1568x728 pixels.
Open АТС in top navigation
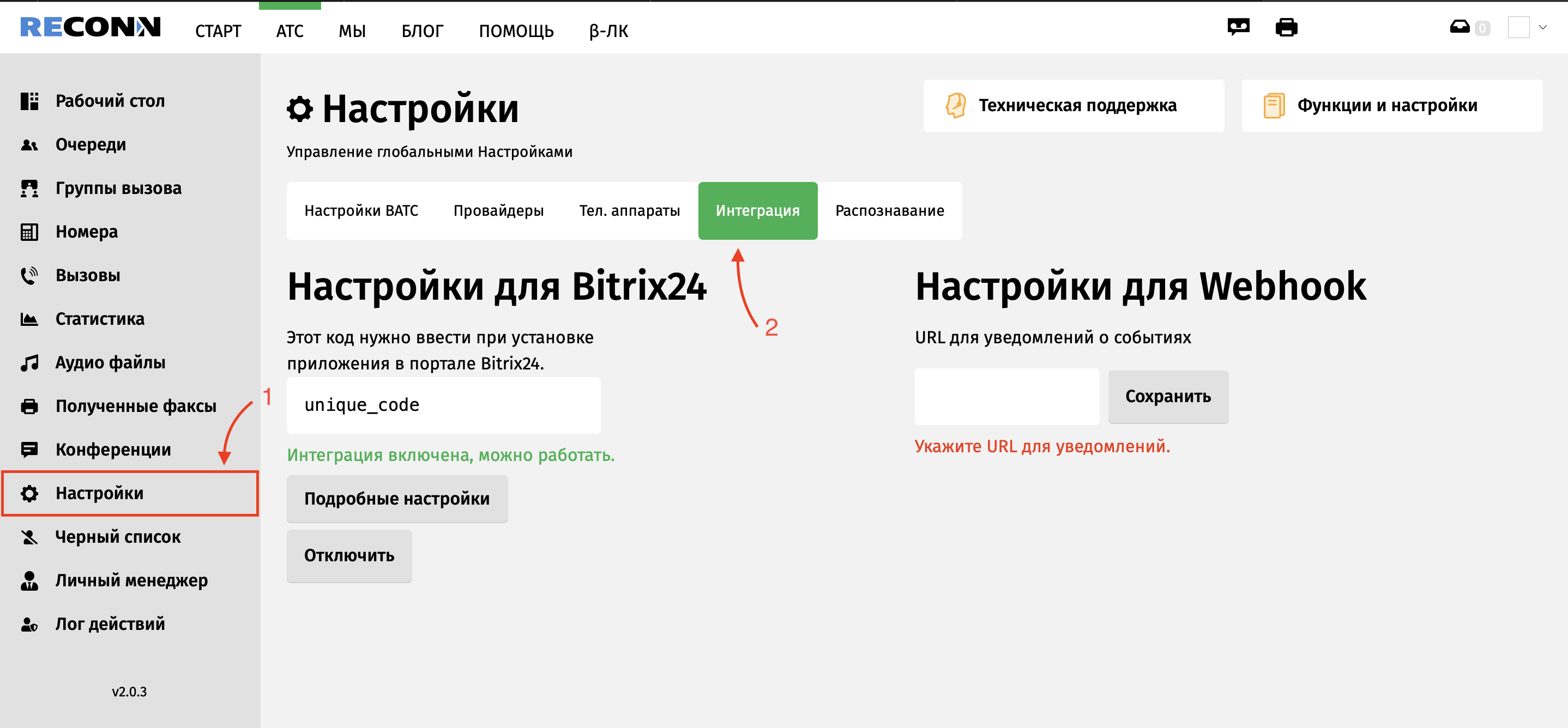(290, 31)
